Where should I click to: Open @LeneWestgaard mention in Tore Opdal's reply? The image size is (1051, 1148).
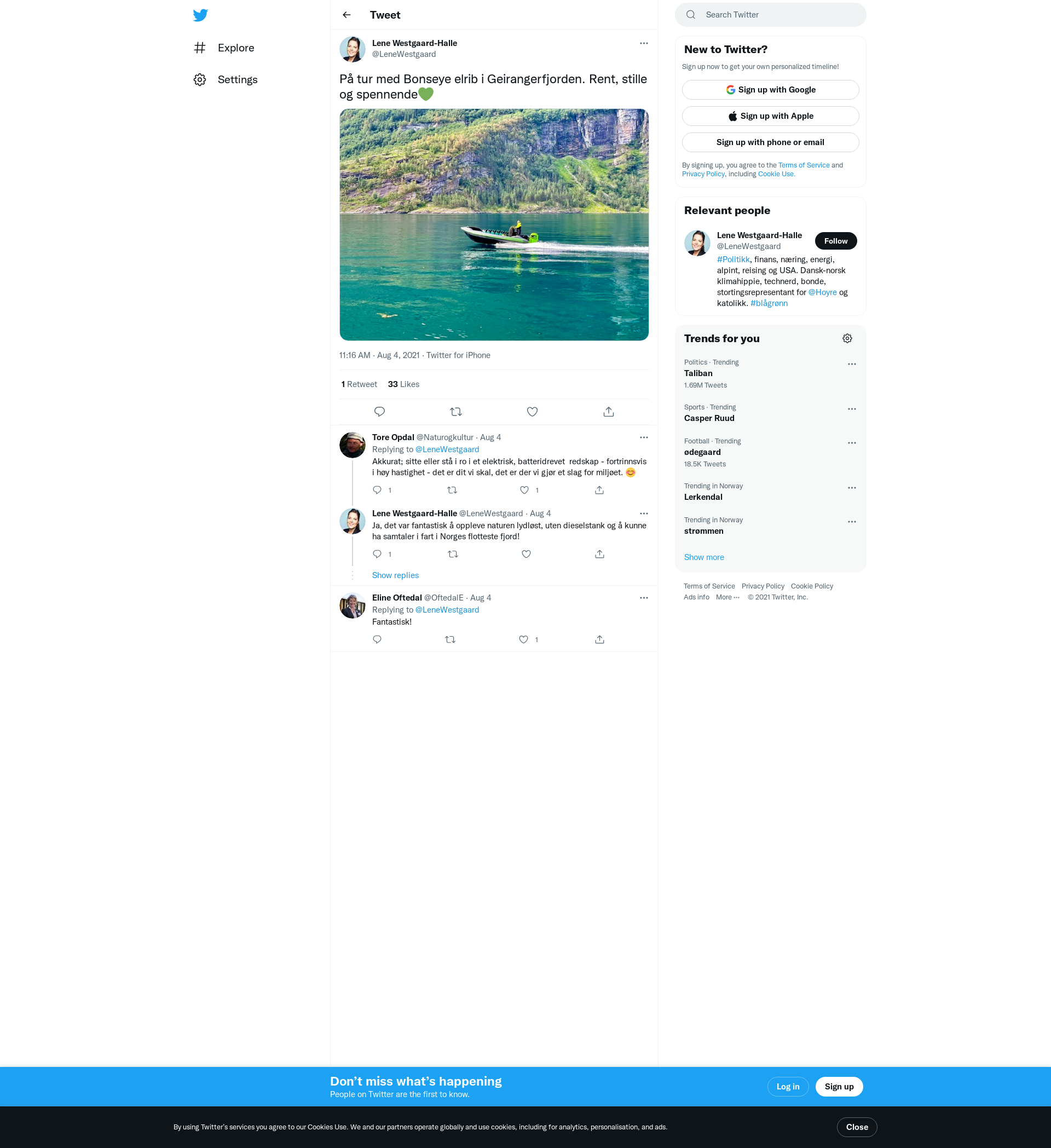point(447,449)
